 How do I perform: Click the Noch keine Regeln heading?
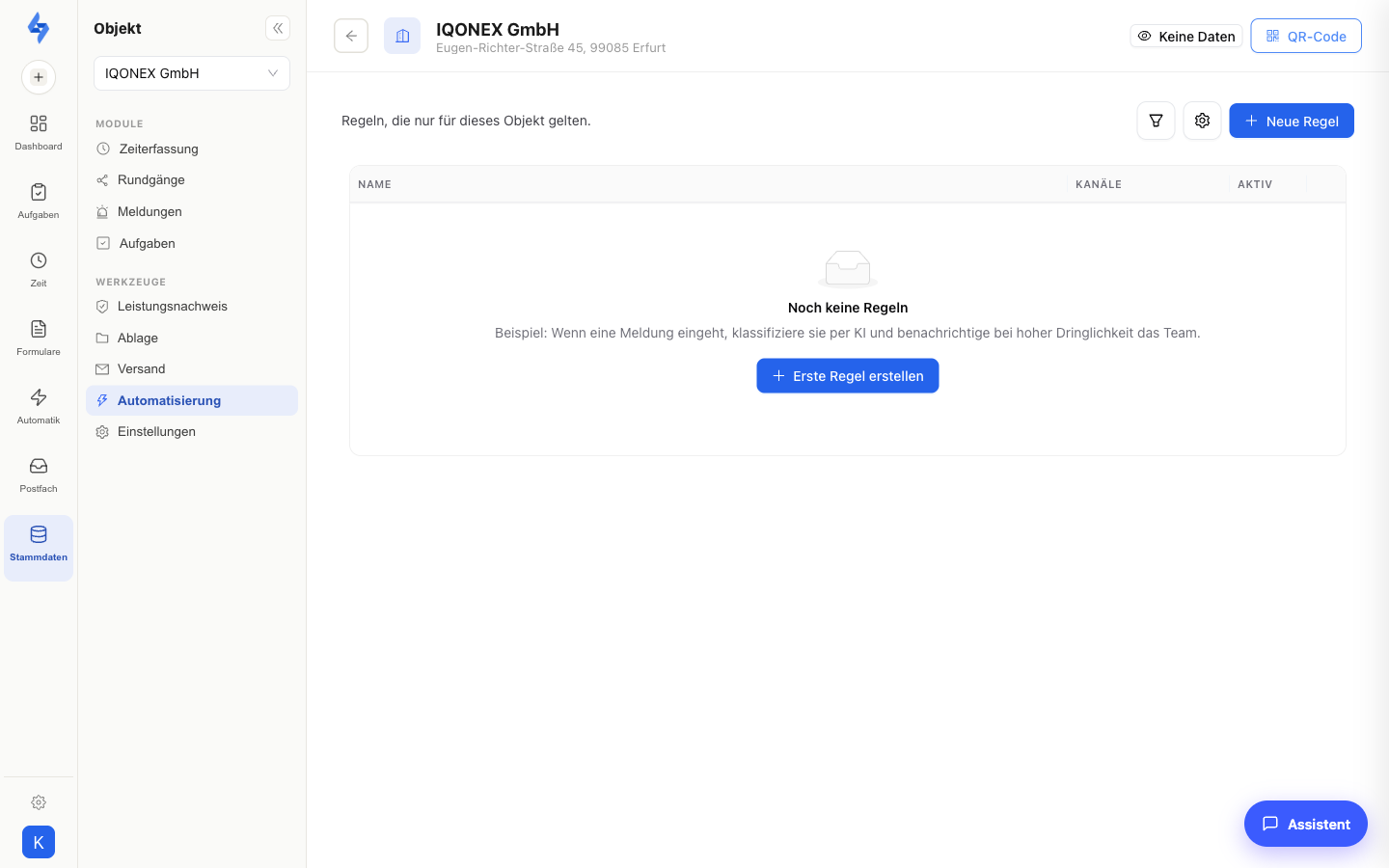[x=848, y=308]
